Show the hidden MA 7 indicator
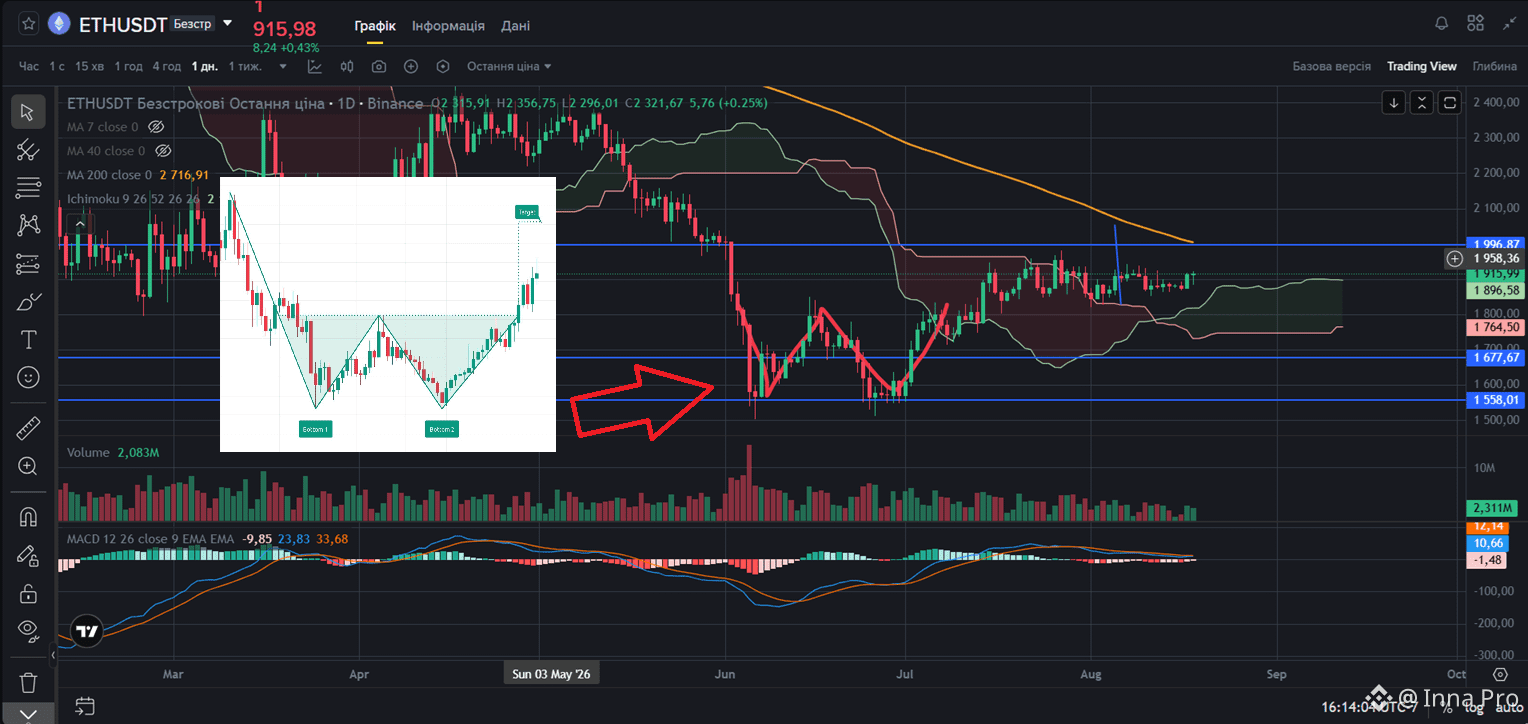The width and height of the screenshot is (1528, 724). 155,127
